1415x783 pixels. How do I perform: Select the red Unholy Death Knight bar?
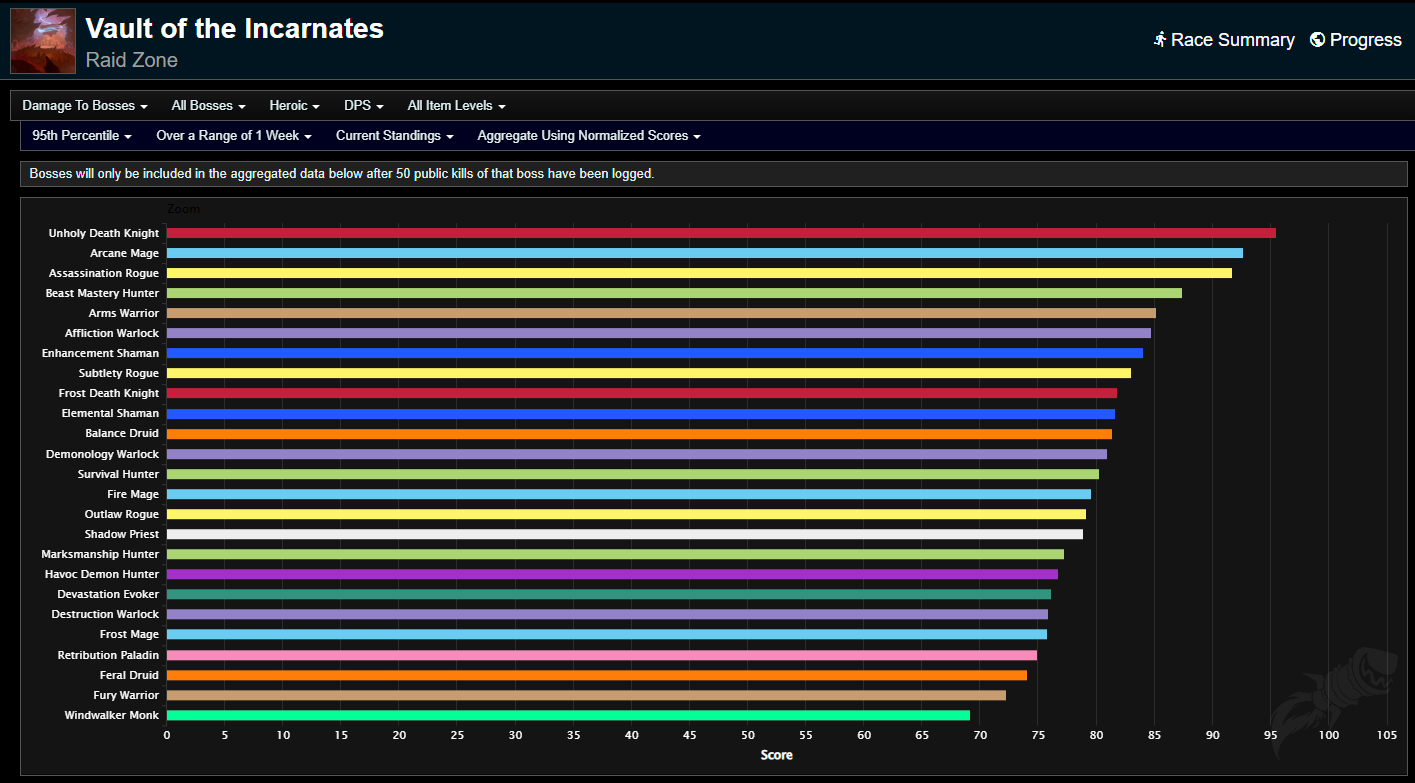(x=721, y=233)
